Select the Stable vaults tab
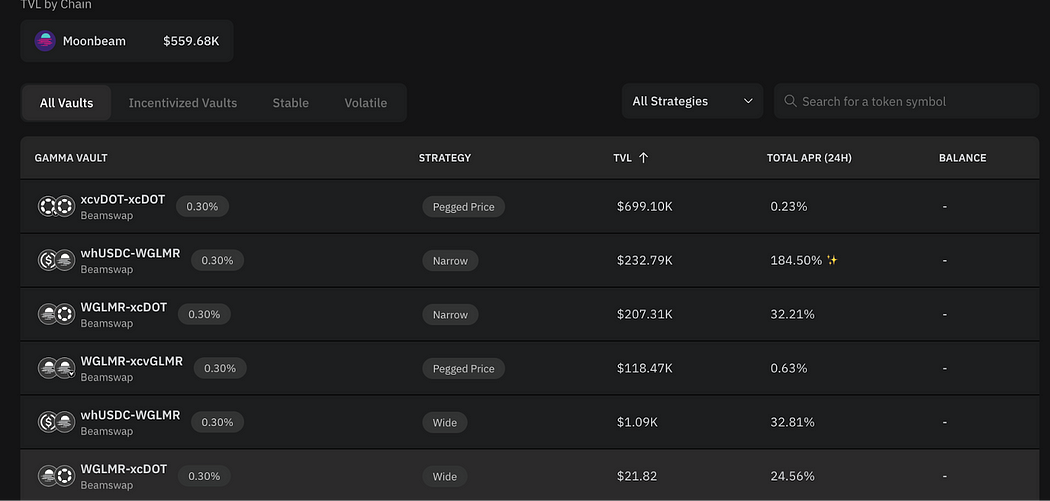This screenshot has height=501, width=1050. [x=290, y=103]
